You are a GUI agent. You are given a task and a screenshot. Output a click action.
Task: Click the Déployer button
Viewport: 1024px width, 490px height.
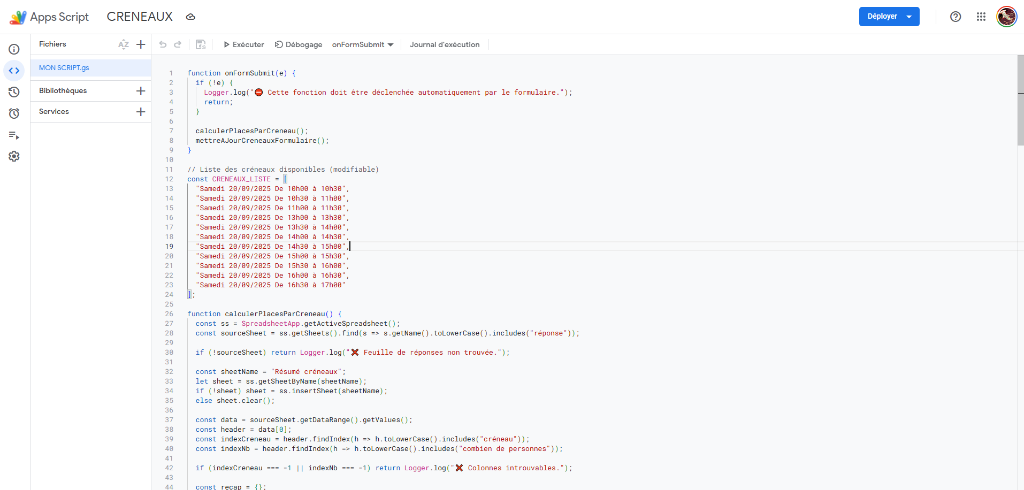click(x=889, y=17)
